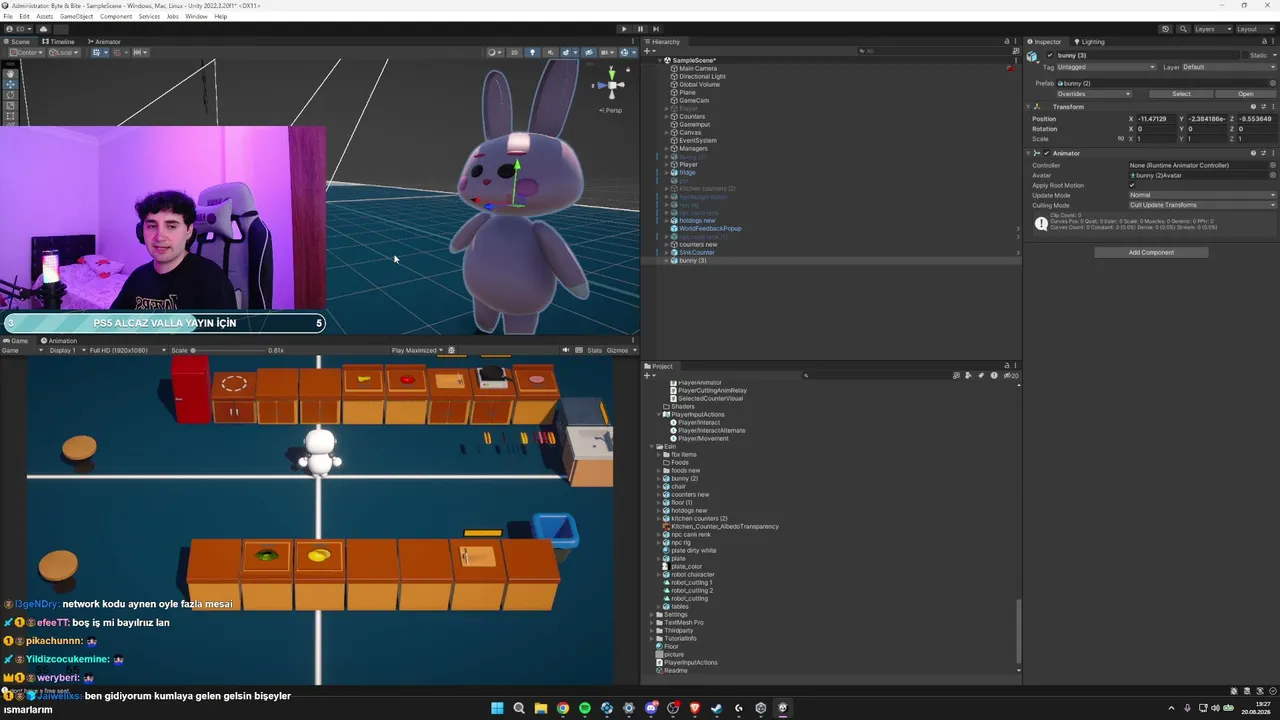This screenshot has width=1280, height=720.
Task: Open the Undo History icon
Action: click(1165, 29)
